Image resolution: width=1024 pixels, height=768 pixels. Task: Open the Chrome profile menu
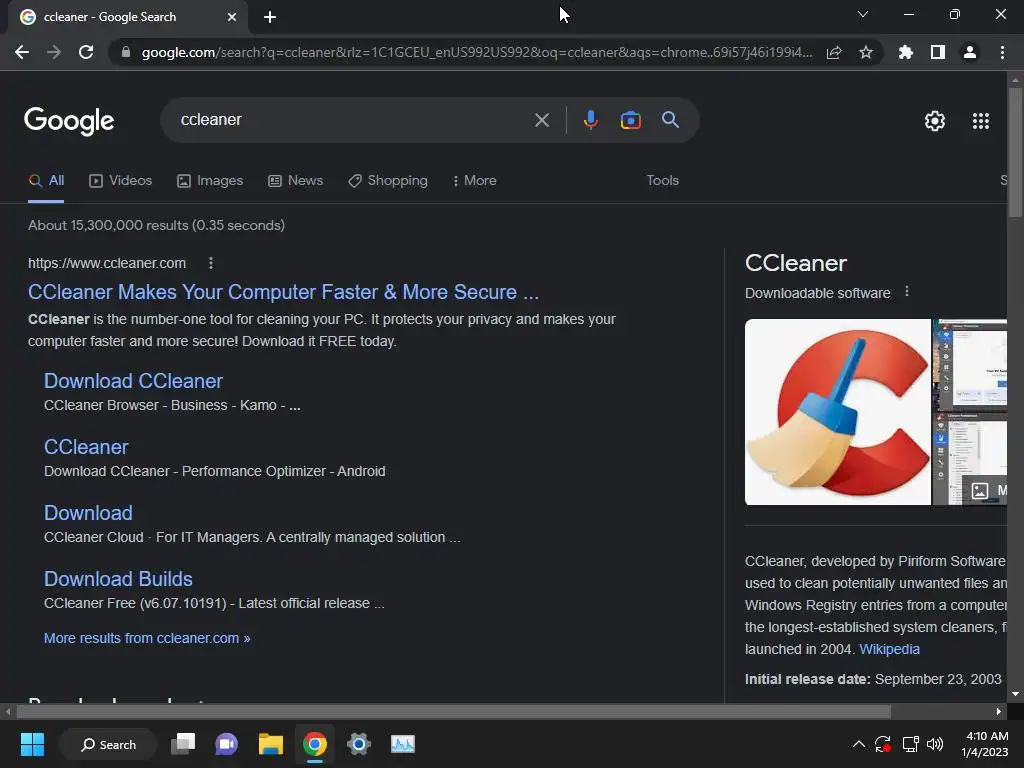(970, 52)
